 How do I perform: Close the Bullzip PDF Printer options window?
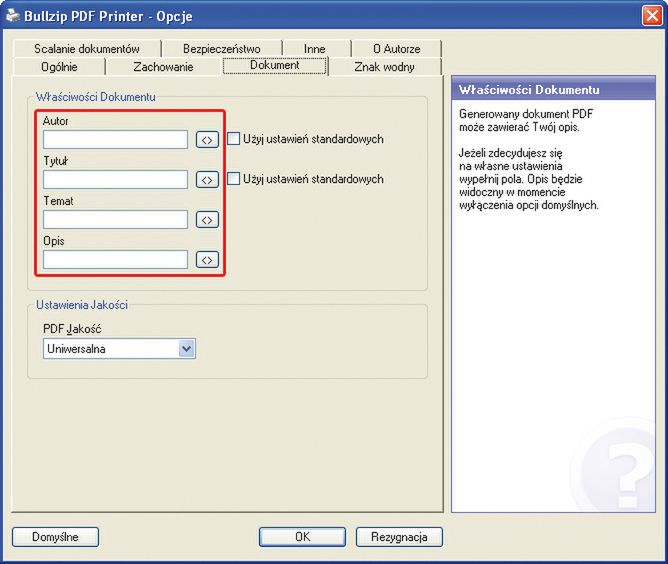pyautogui.click(x=652, y=16)
